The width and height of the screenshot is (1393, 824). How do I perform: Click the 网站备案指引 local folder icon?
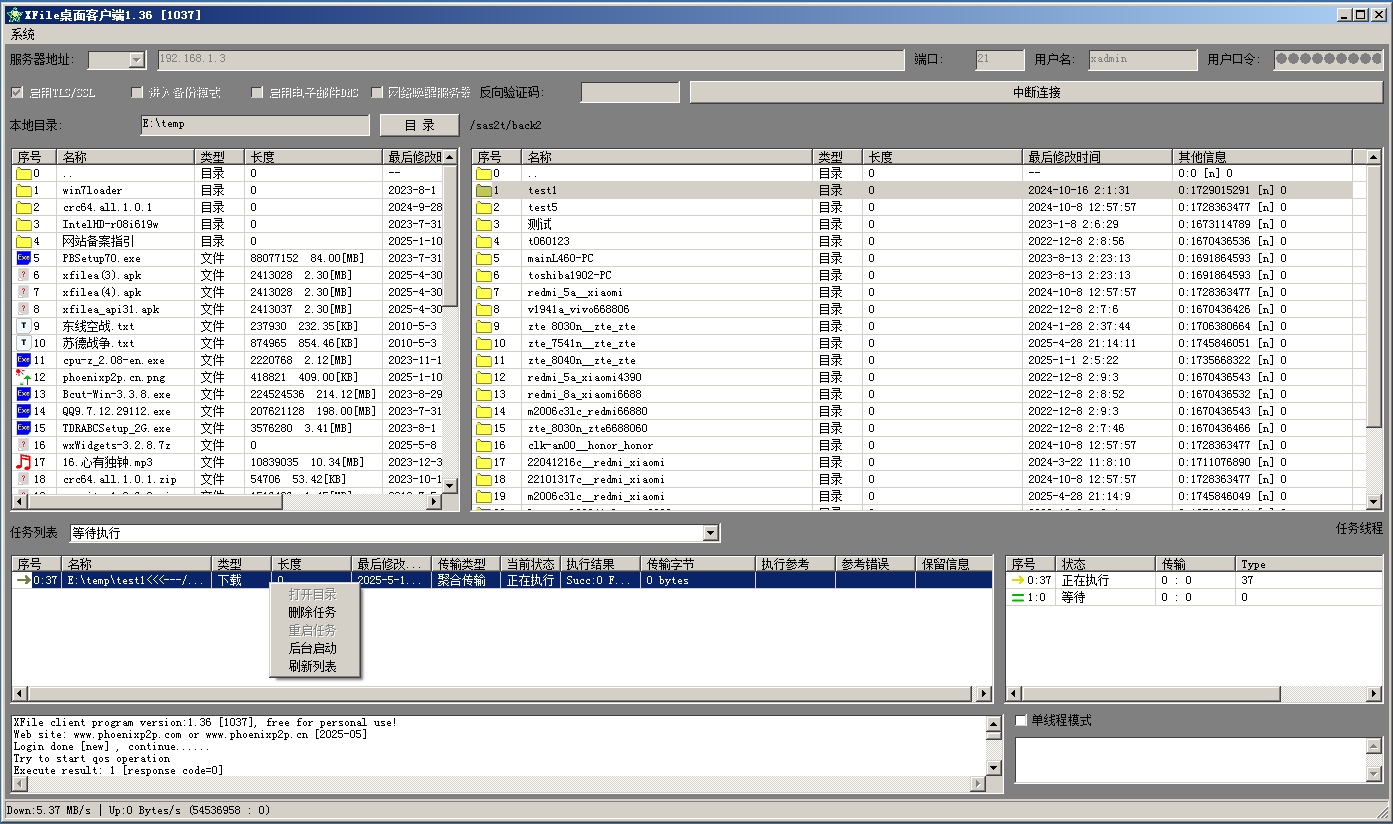pyautogui.click(x=23, y=241)
